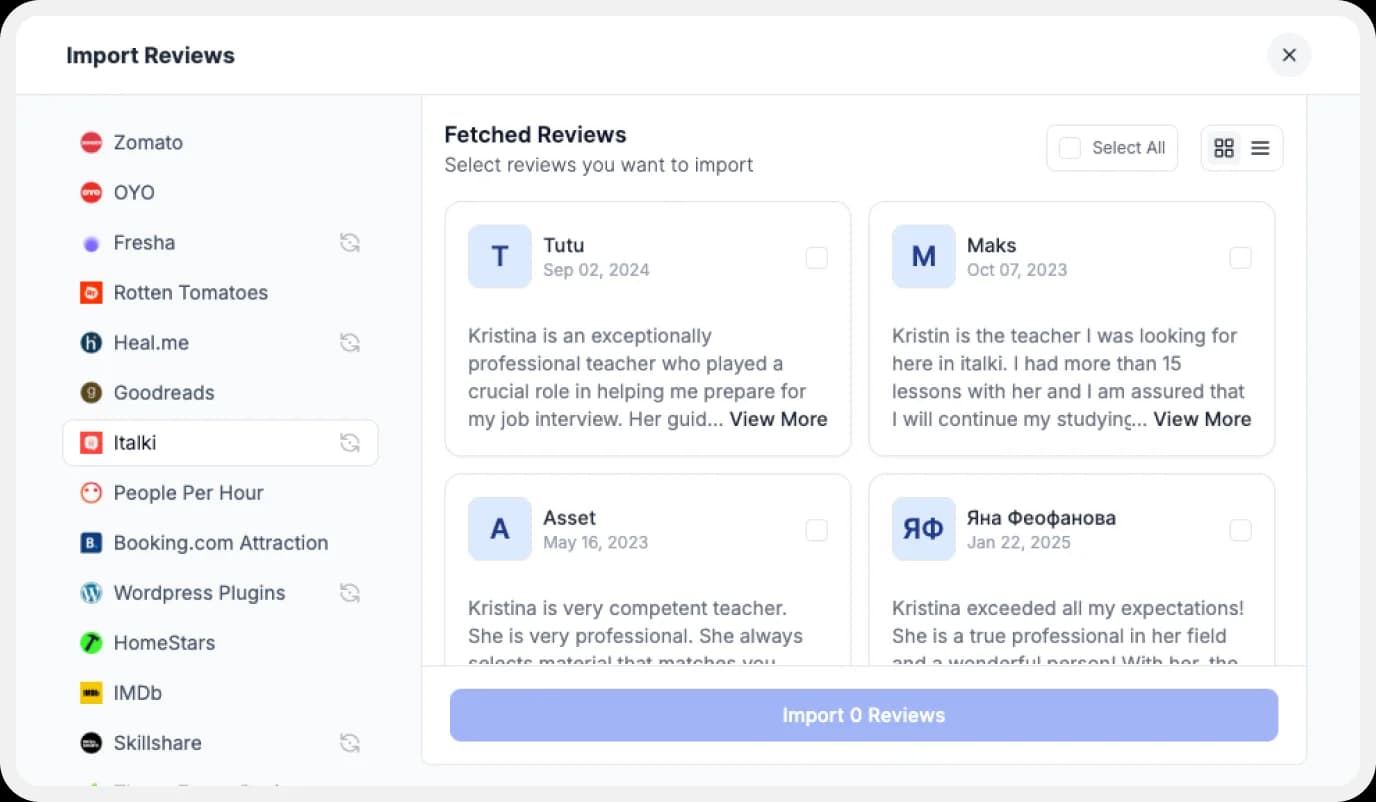Select the IMDb icon in the source list
Image resolution: width=1376 pixels, height=802 pixels.
91,692
